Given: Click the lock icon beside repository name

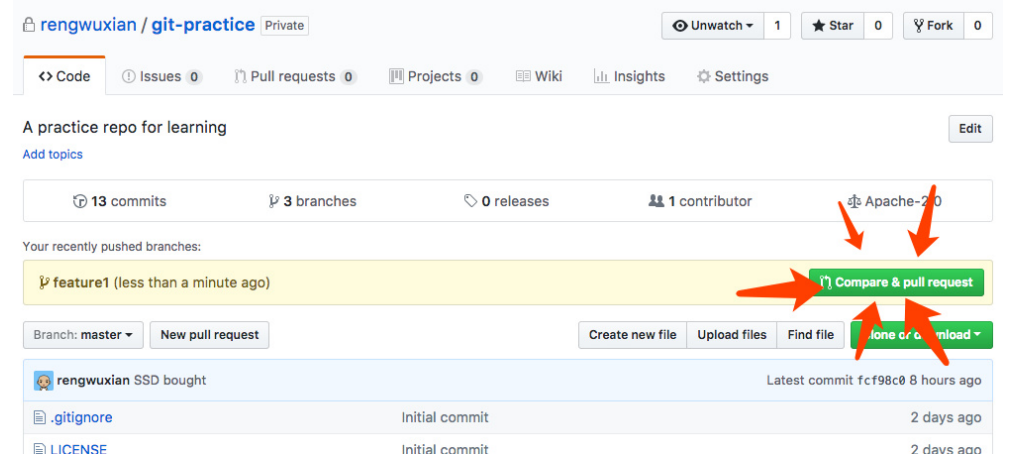Looking at the screenshot, I should [28, 25].
